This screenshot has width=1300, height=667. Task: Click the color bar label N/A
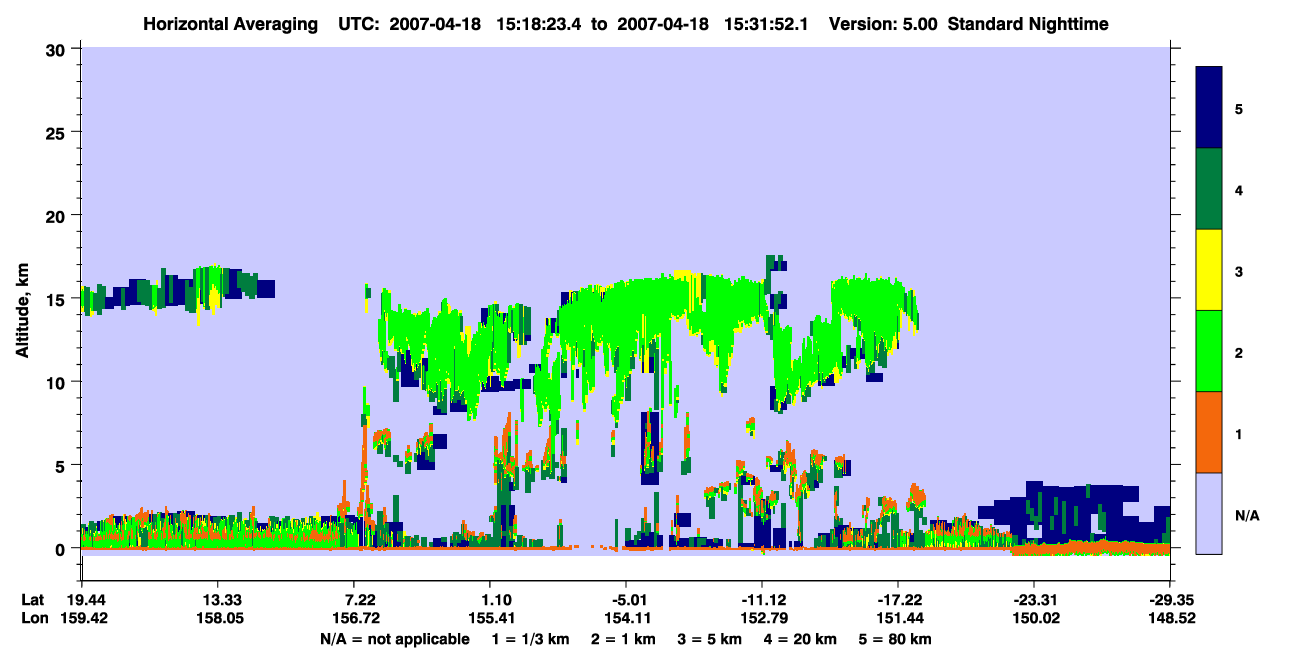coord(1247,515)
